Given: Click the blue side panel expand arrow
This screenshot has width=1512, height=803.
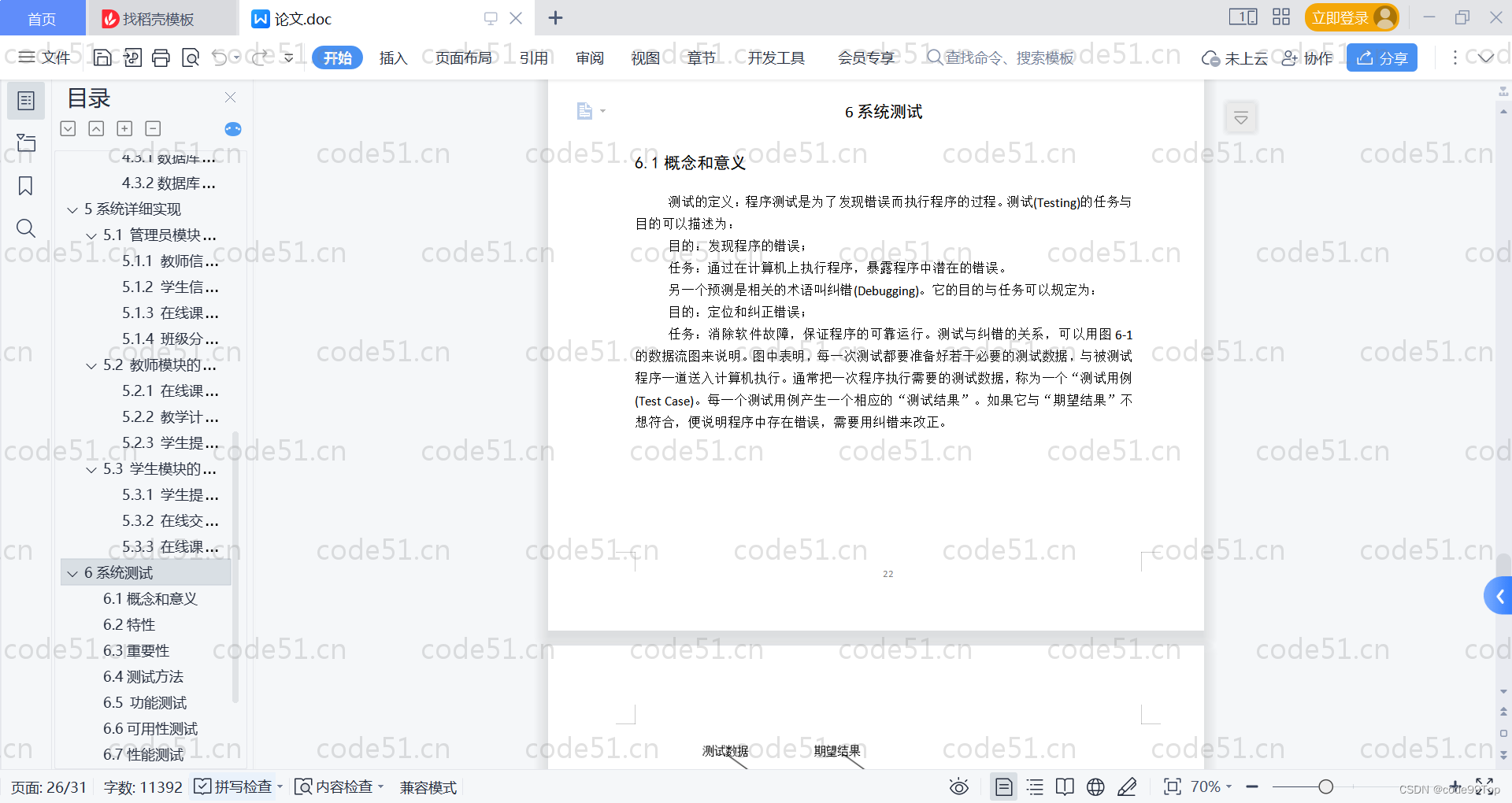Looking at the screenshot, I should point(1499,596).
